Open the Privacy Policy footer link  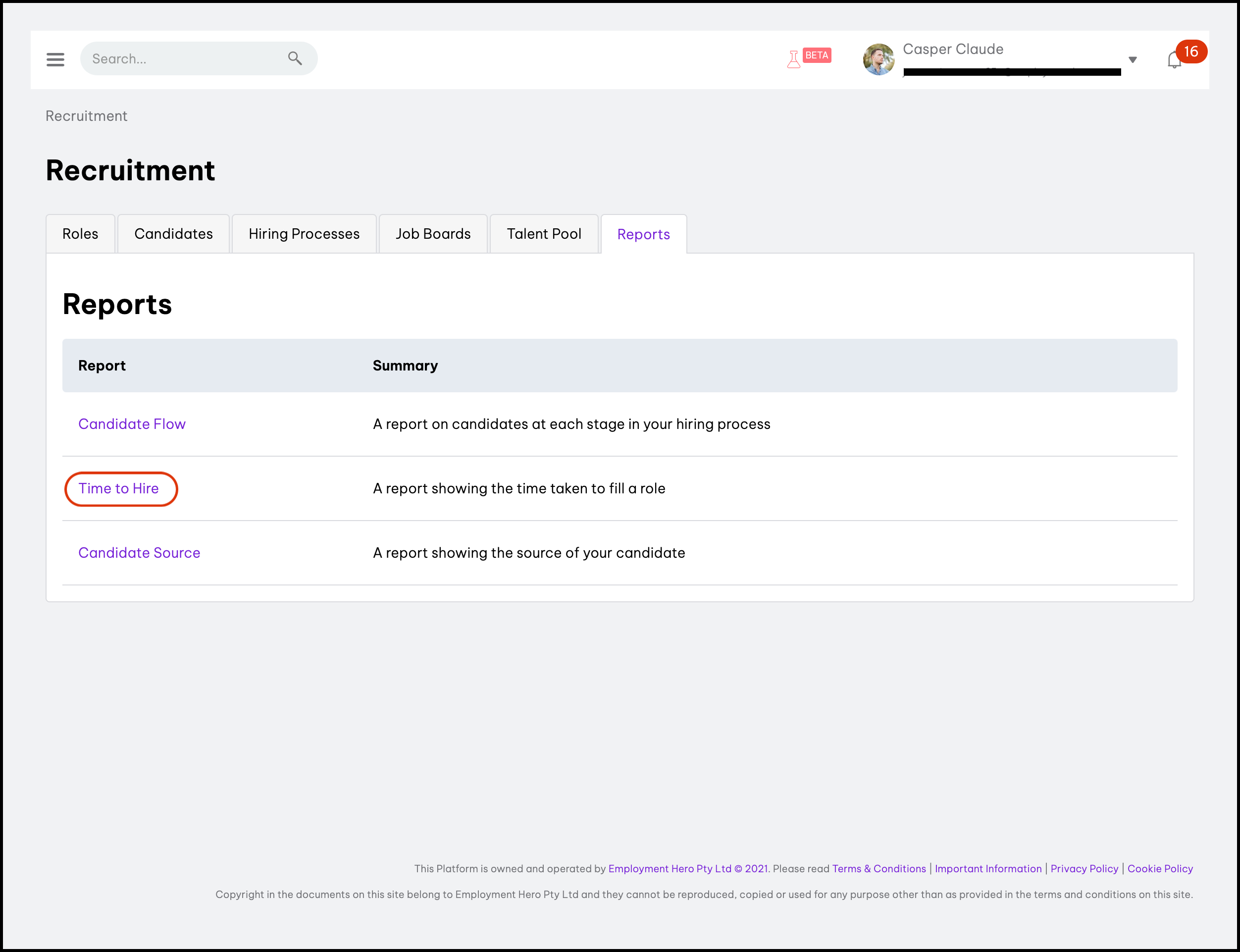click(1084, 869)
